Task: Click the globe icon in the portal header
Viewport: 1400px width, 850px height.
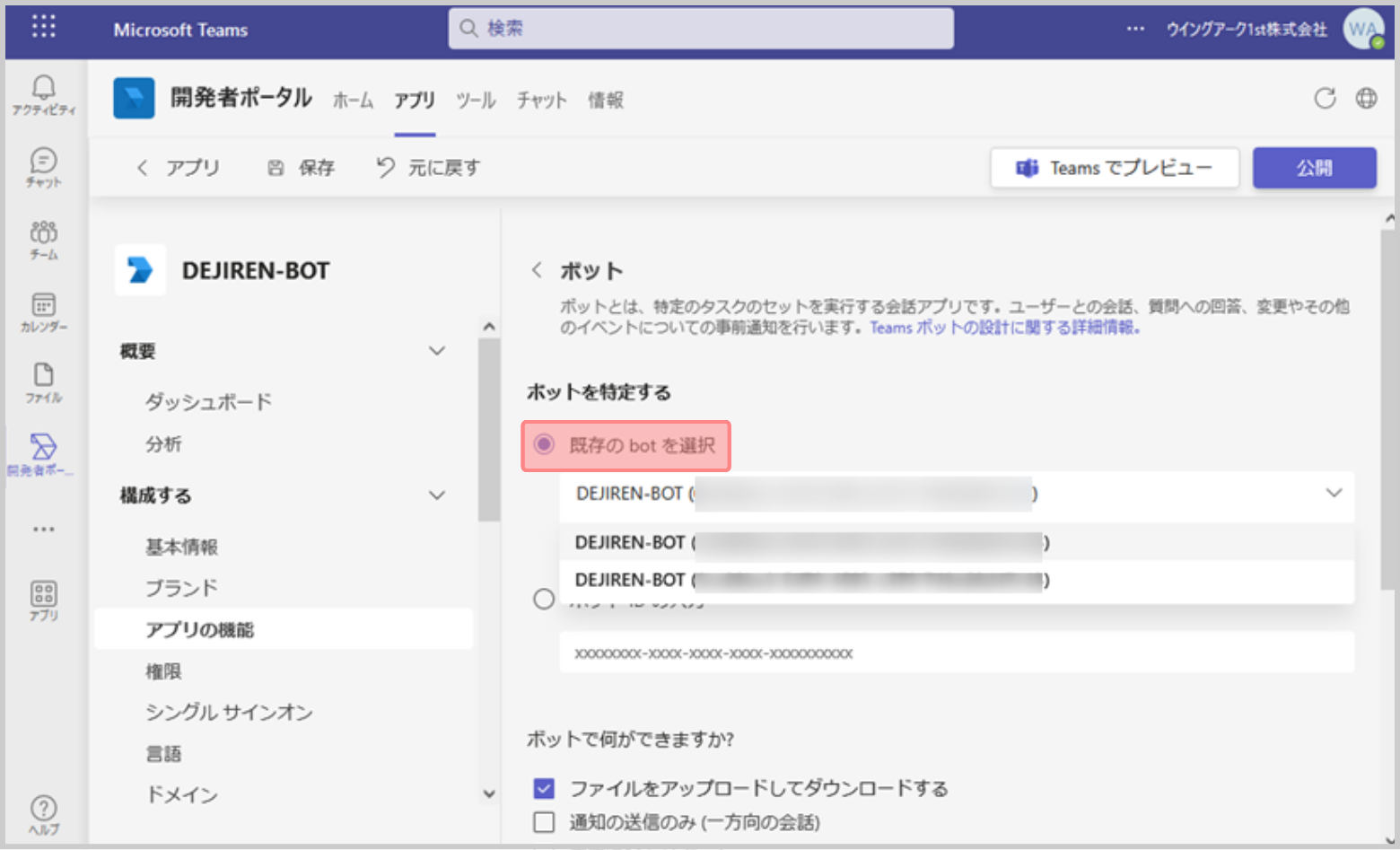Action: 1366,99
